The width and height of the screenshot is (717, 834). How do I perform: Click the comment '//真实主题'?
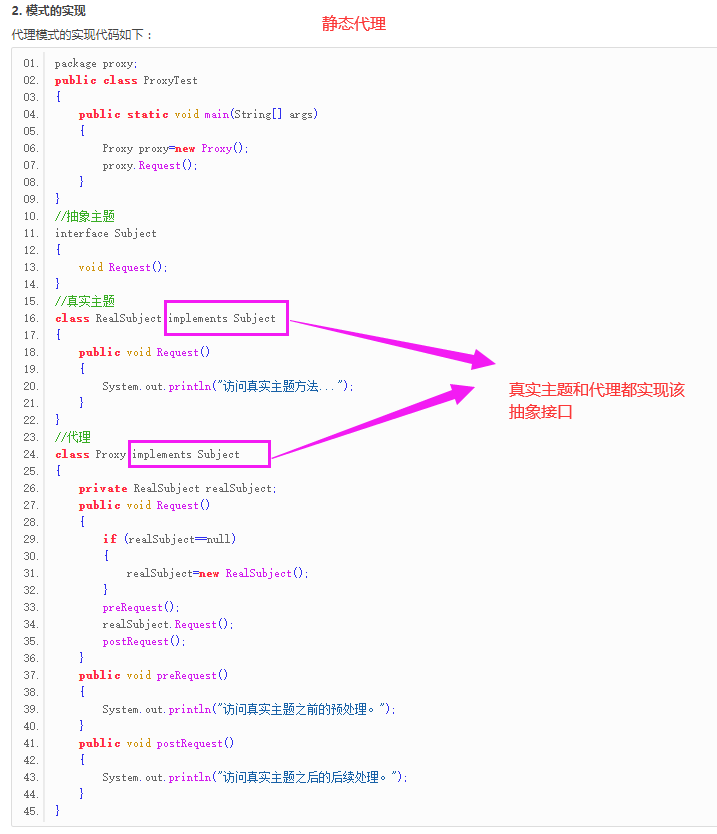[85, 302]
